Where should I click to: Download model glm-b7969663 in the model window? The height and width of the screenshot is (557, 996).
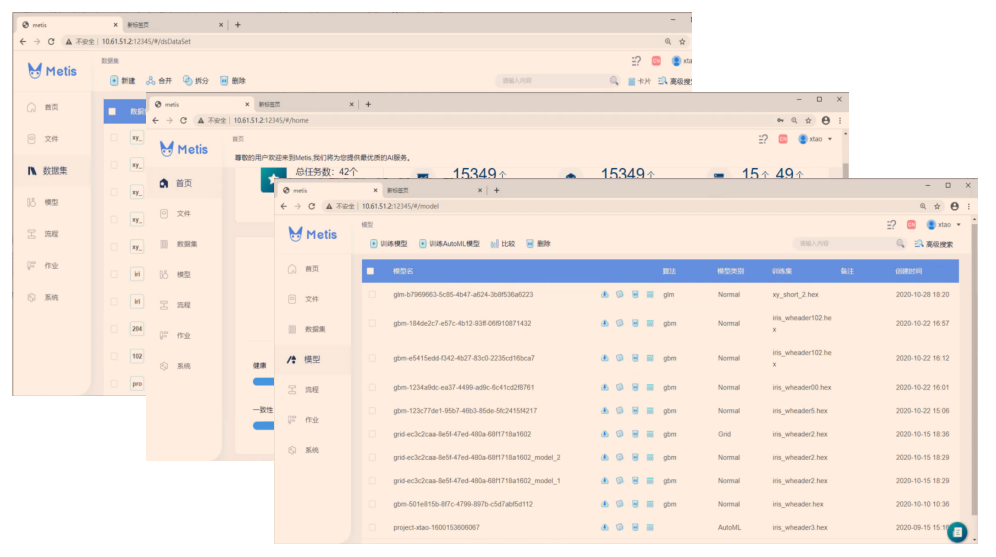[605, 295]
